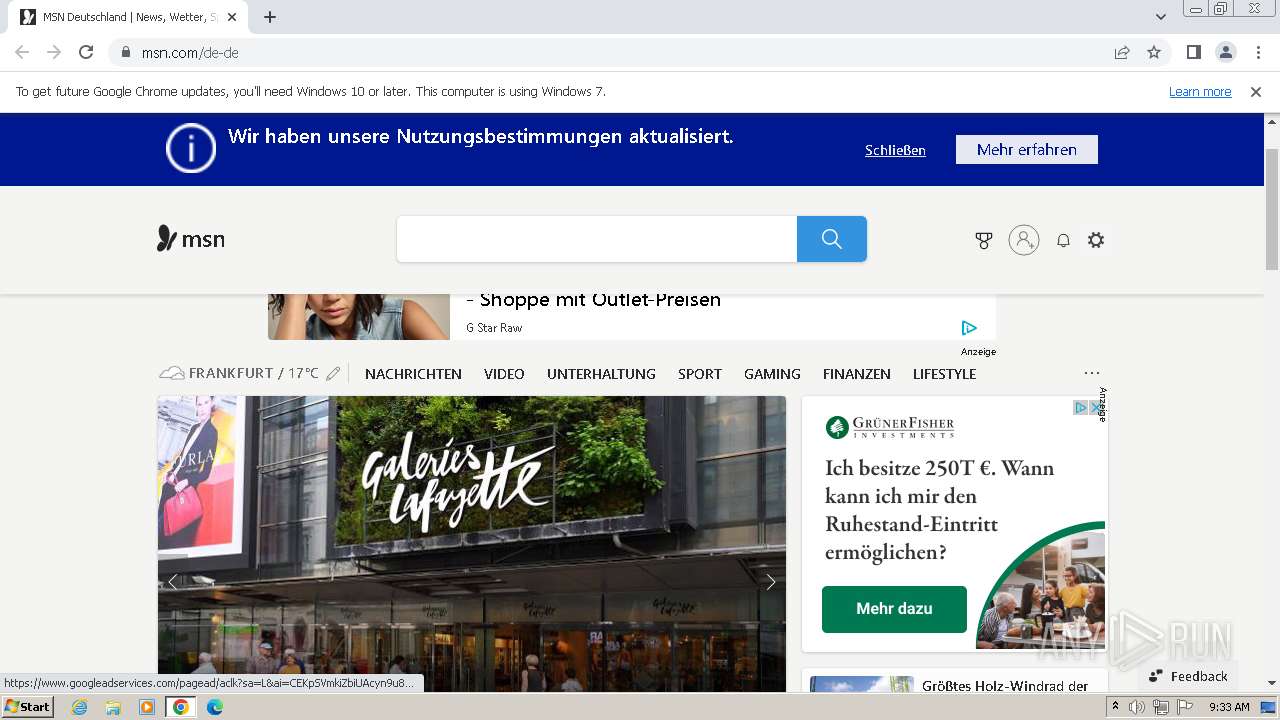Open Windows Media Player taskbar icon
The width and height of the screenshot is (1280, 720).
click(147, 707)
